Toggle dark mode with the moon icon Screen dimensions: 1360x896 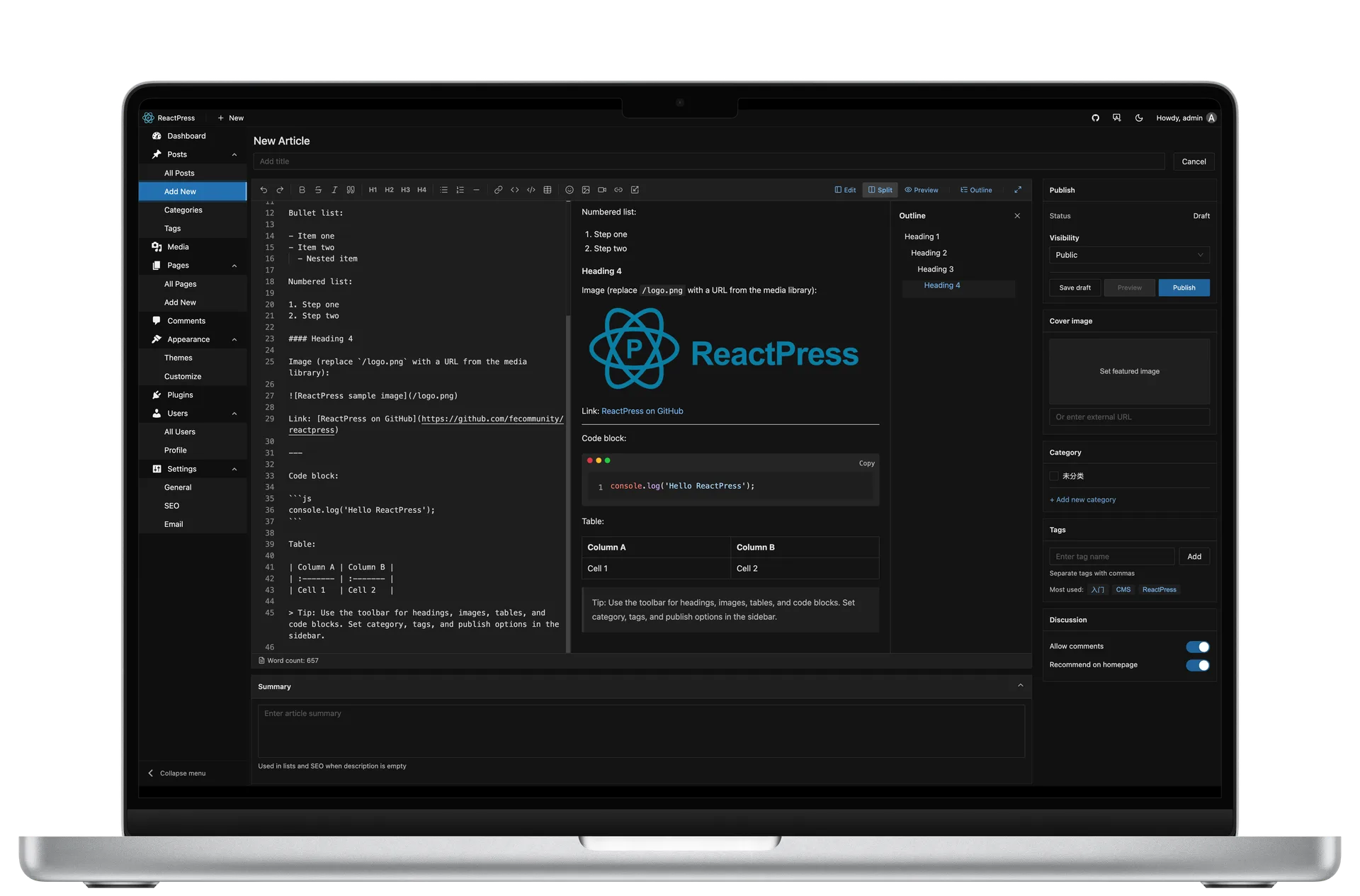pos(1138,118)
